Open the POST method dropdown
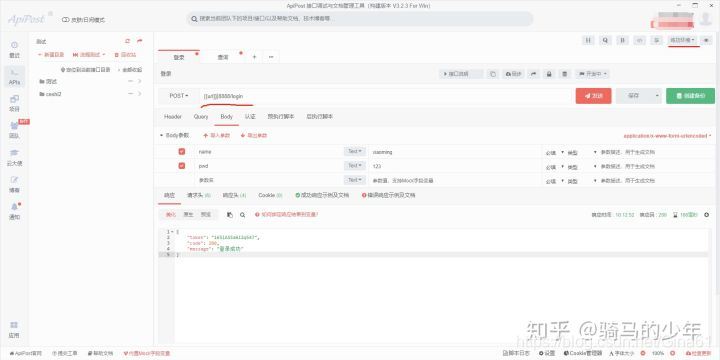 [179, 96]
